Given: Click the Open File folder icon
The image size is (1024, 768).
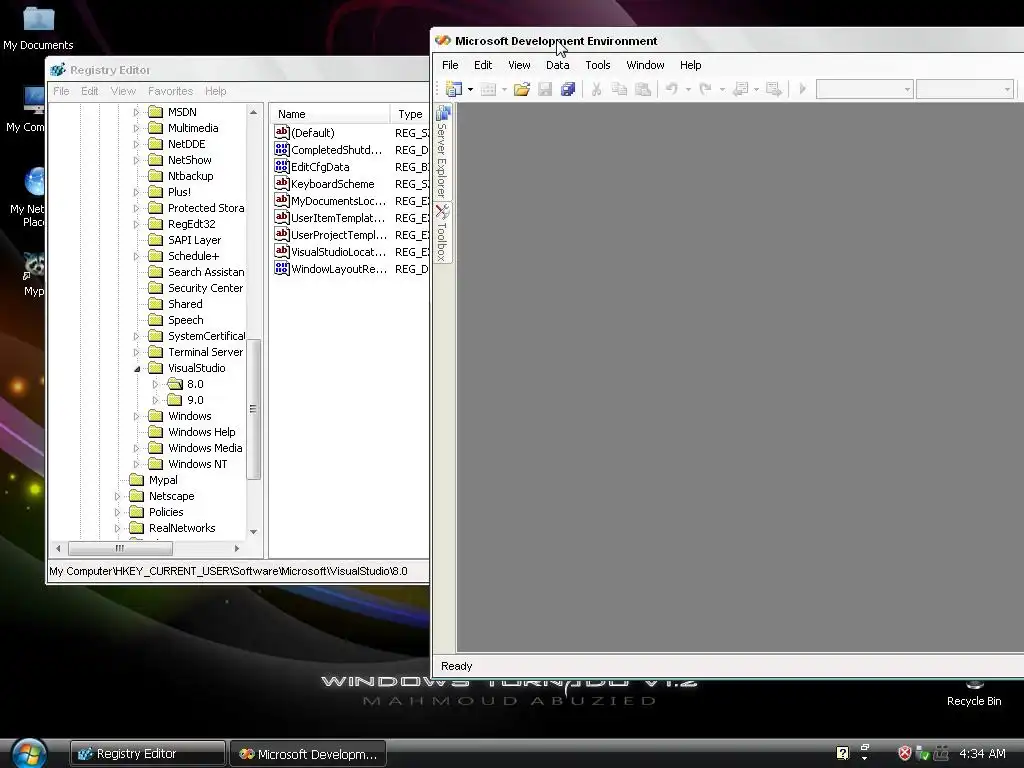Looking at the screenshot, I should click(x=522, y=89).
